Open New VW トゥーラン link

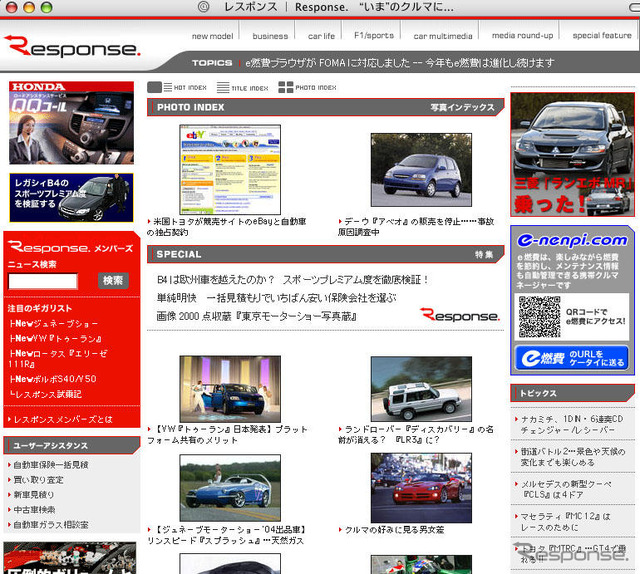pos(56,338)
